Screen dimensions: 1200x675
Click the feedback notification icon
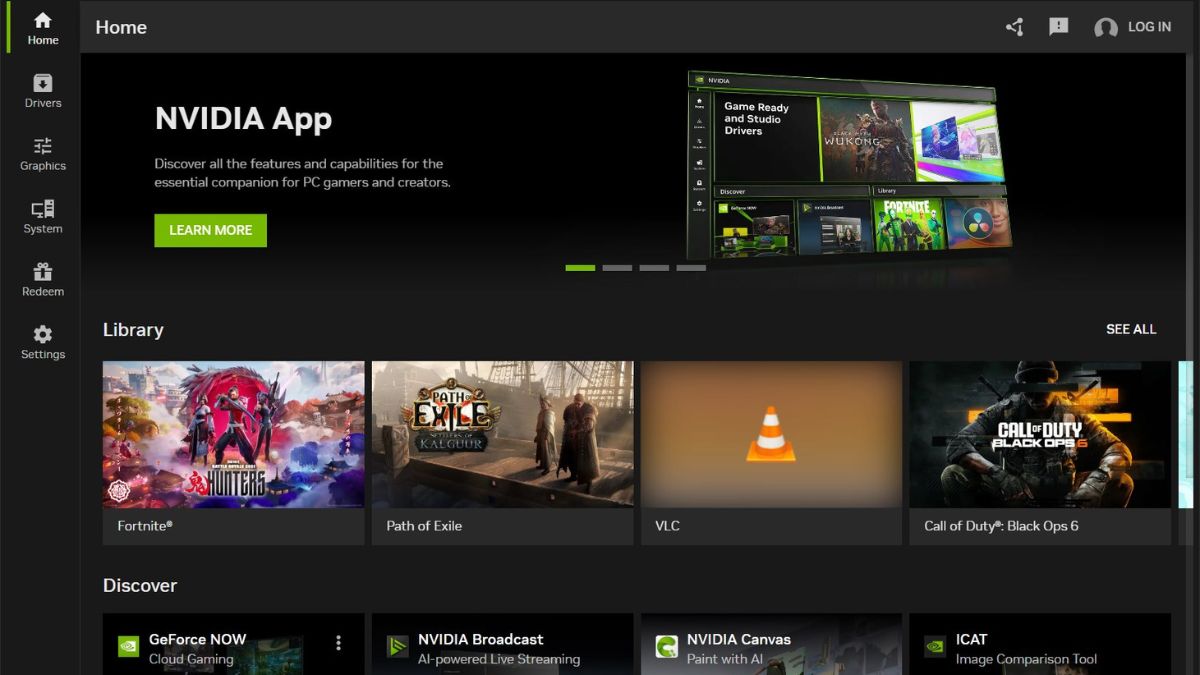click(x=1059, y=27)
